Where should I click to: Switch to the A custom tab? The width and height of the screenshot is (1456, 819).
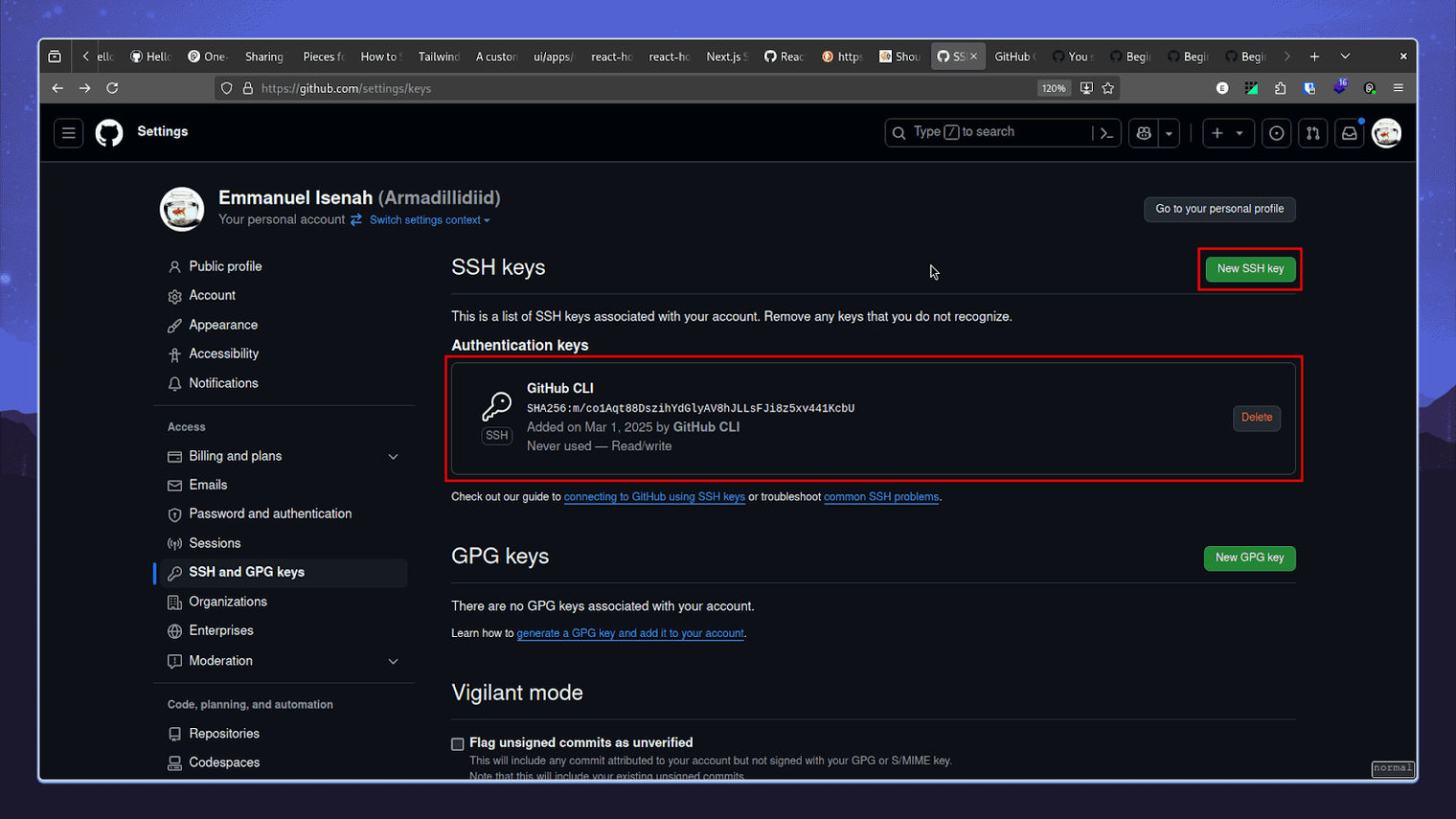(x=496, y=57)
